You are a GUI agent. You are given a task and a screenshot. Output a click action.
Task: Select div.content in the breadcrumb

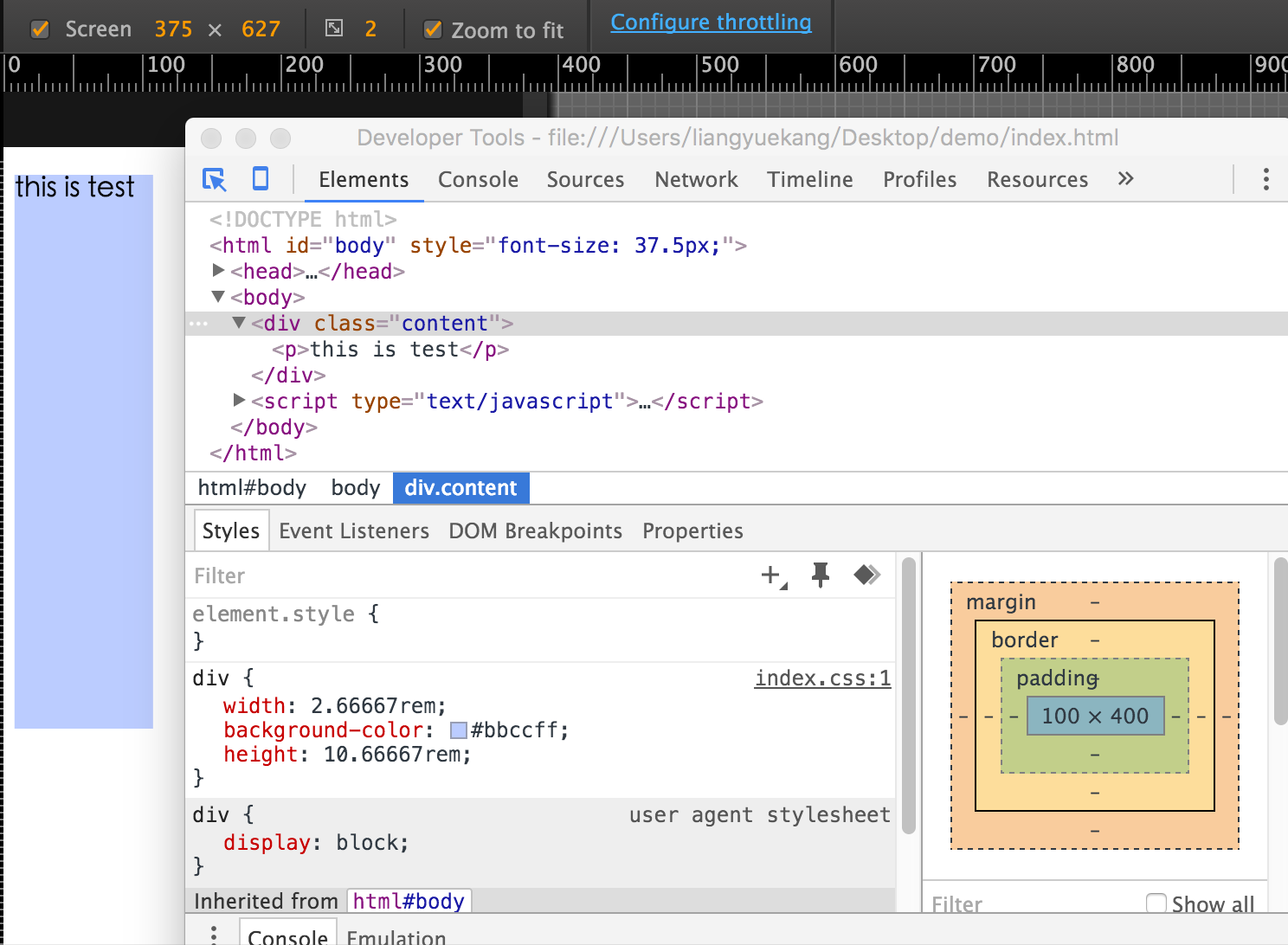[461, 488]
